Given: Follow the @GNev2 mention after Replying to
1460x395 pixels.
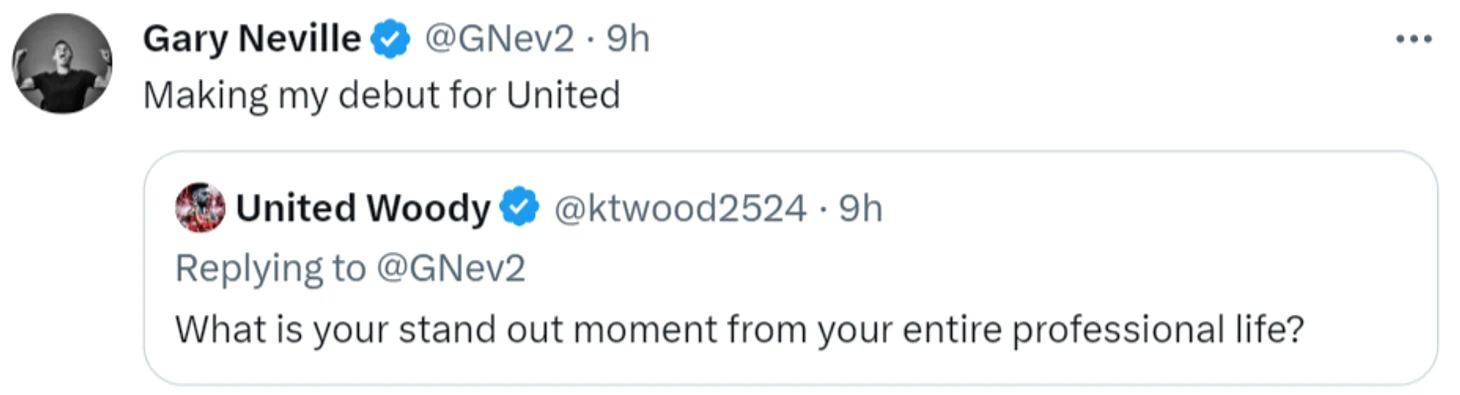Looking at the screenshot, I should (450, 268).
